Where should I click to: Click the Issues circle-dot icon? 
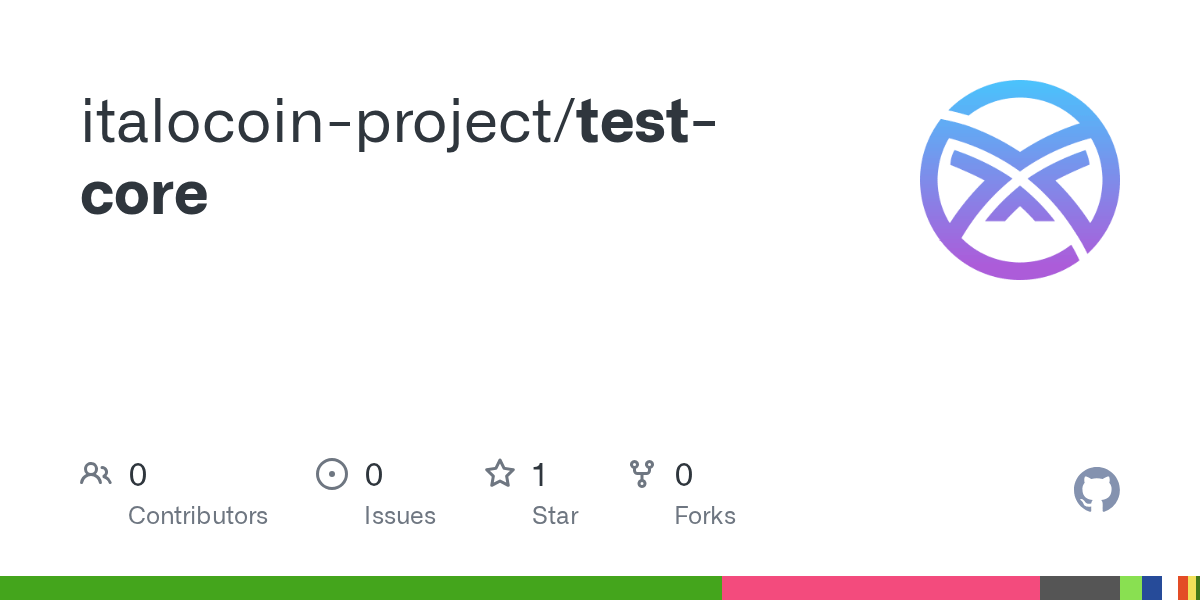(331, 474)
